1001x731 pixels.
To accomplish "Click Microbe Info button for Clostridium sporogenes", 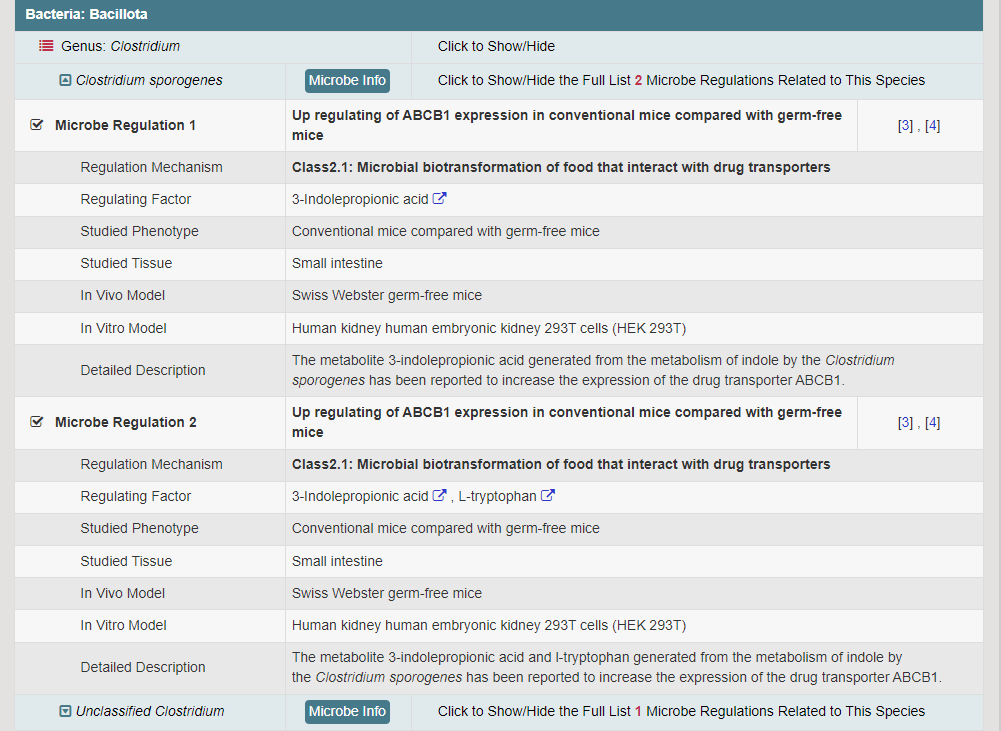I will click(347, 80).
